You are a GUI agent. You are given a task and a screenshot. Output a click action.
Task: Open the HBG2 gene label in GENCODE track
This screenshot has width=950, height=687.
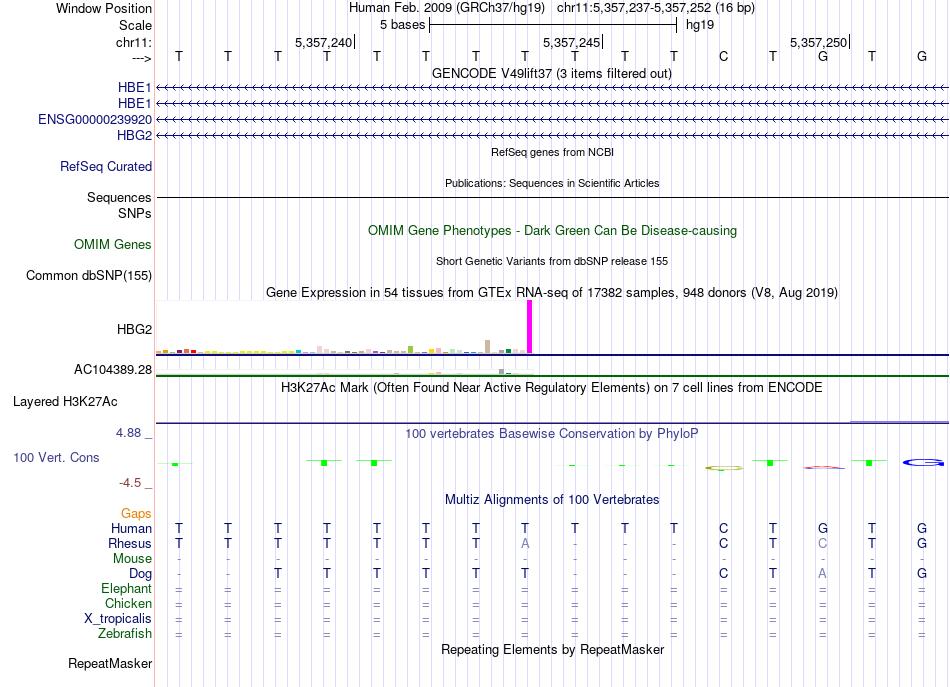(x=135, y=135)
